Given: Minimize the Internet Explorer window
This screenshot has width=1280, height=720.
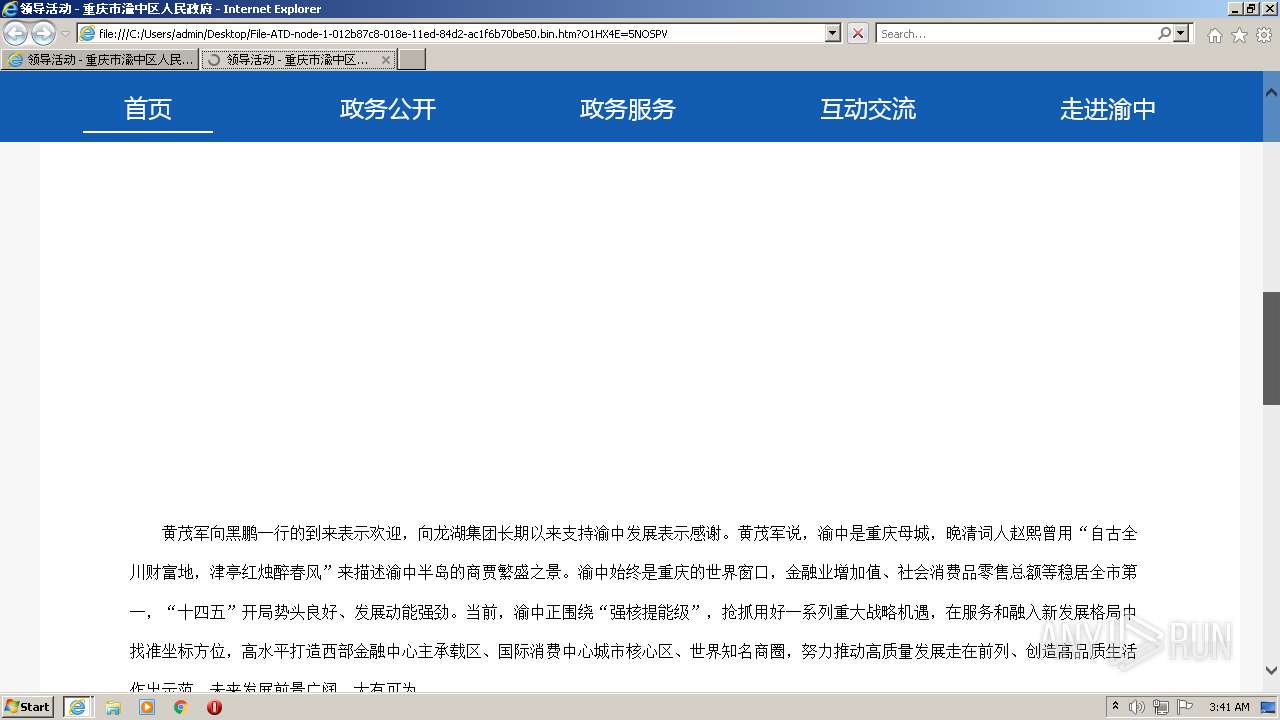Looking at the screenshot, I should (x=1235, y=9).
